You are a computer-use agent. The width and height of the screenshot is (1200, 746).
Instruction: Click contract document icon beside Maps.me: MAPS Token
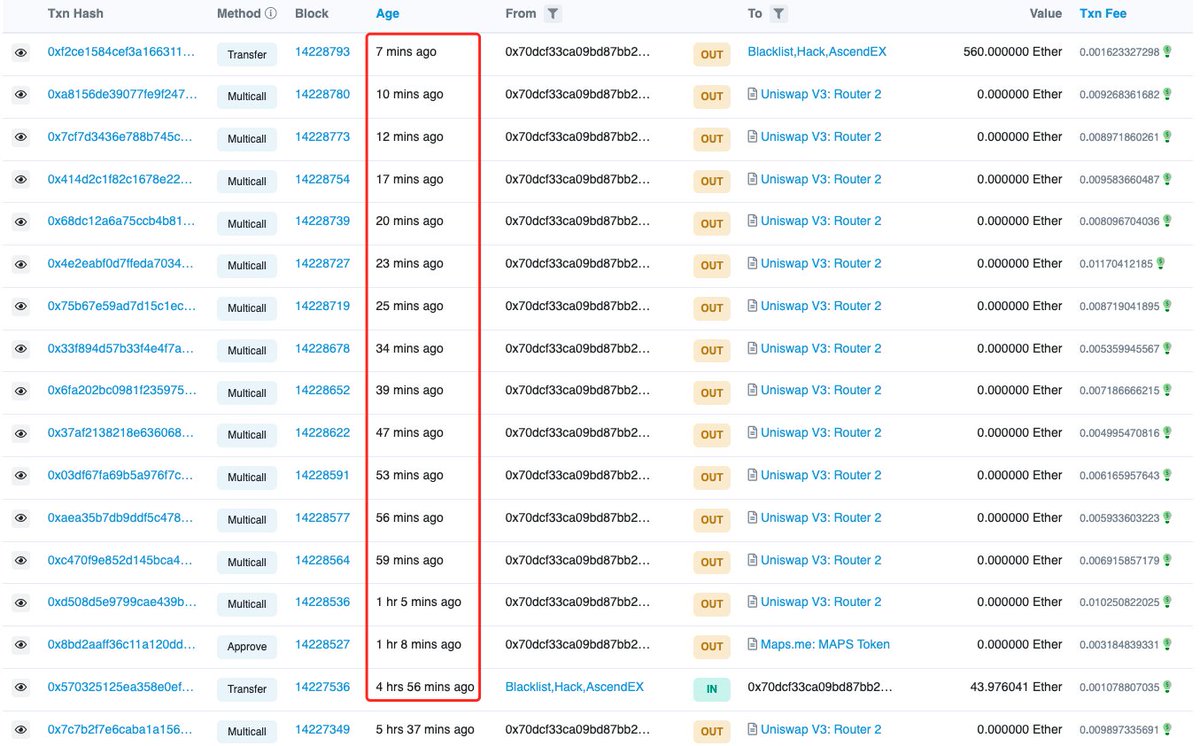coord(752,645)
